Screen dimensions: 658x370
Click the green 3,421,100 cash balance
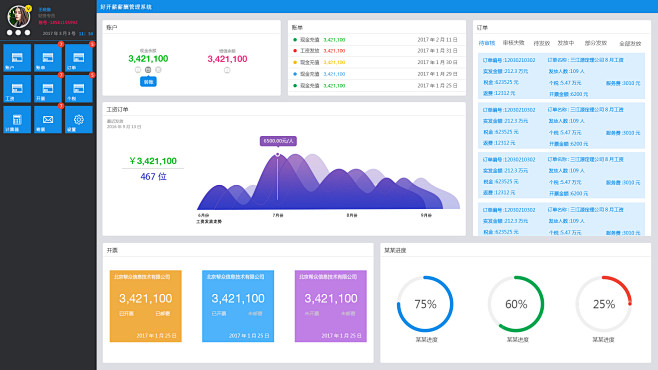[x=148, y=59]
